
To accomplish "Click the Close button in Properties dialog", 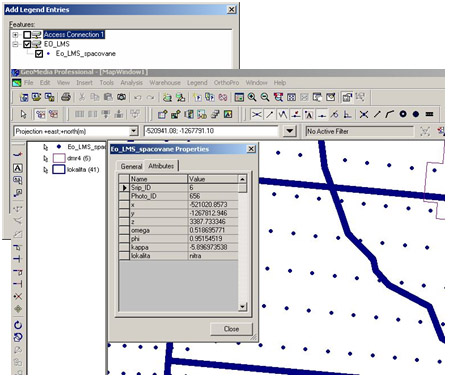I will (x=231, y=329).
